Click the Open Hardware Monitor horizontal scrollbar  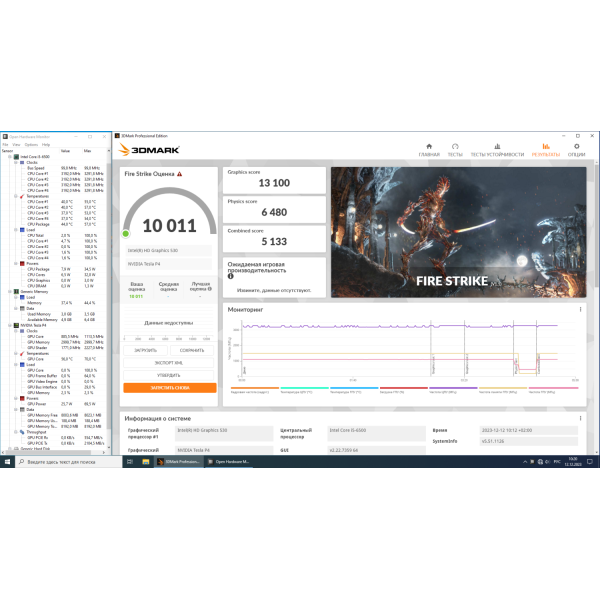pyautogui.click(x=54, y=452)
